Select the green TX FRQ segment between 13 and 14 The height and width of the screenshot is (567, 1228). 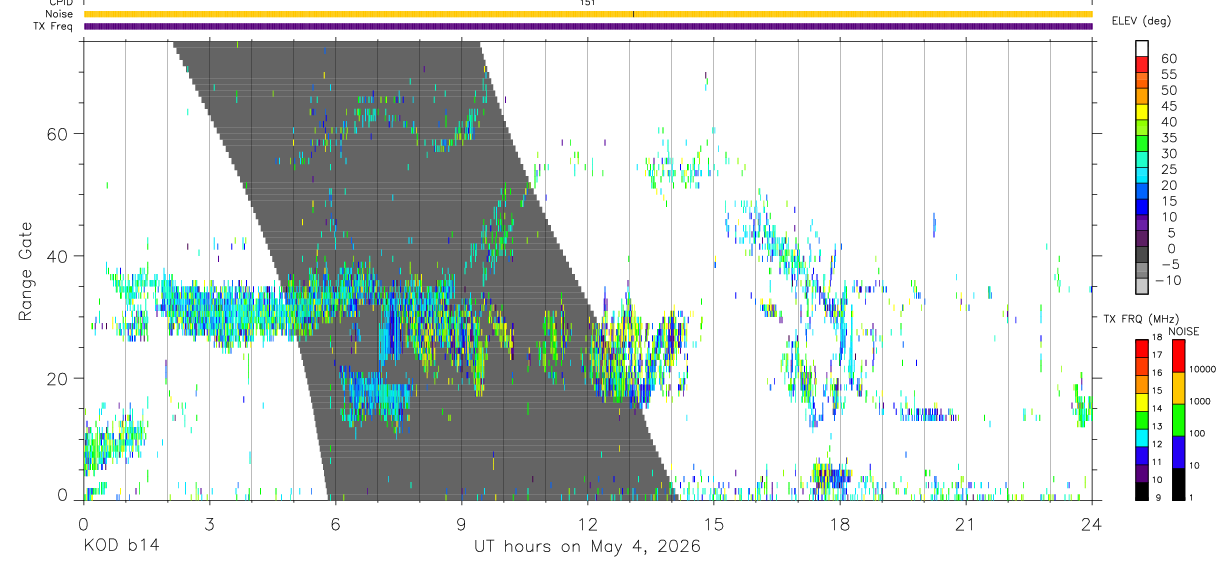point(1142,420)
